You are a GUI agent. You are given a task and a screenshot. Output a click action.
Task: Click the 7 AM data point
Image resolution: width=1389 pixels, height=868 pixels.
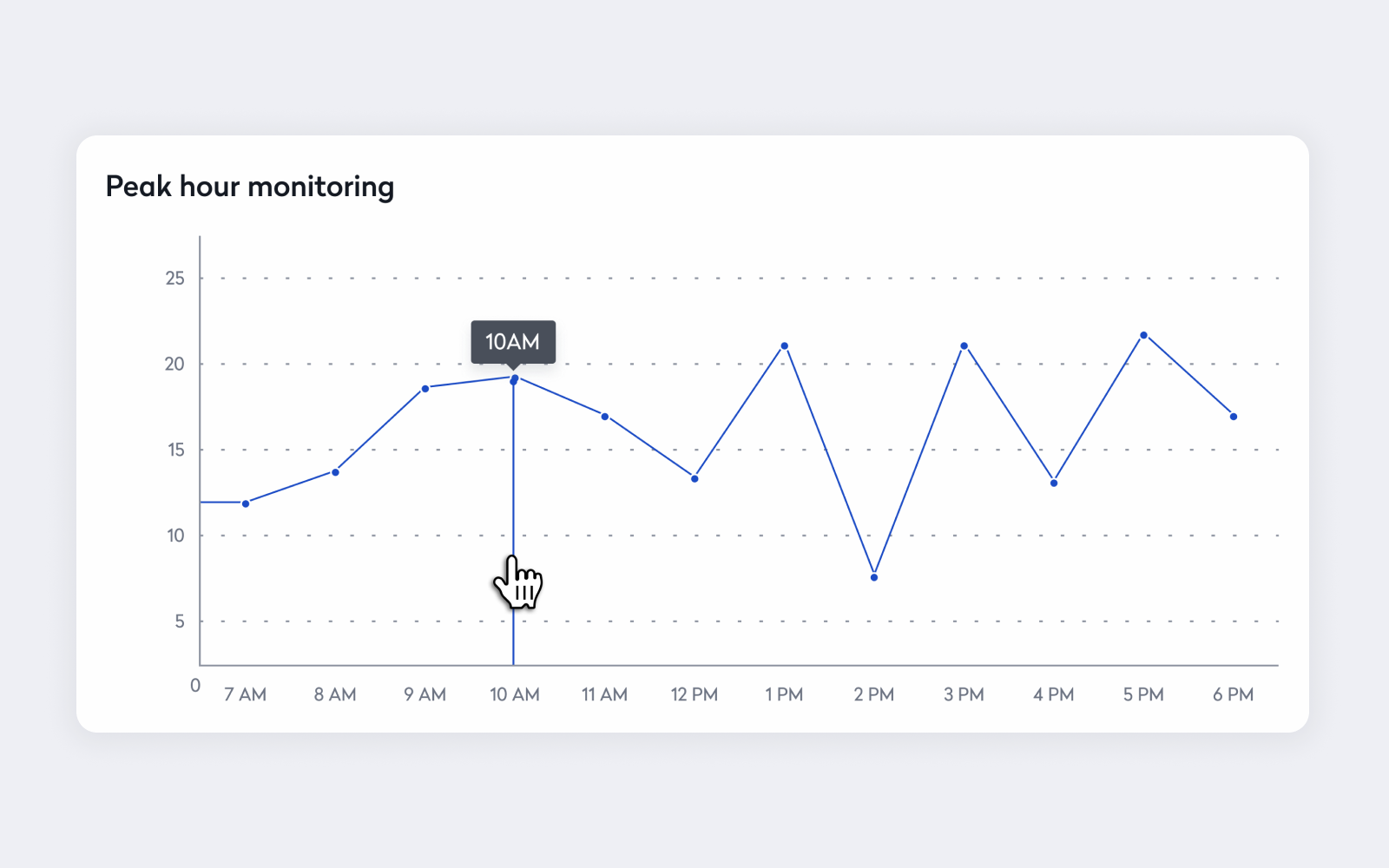[x=246, y=503]
